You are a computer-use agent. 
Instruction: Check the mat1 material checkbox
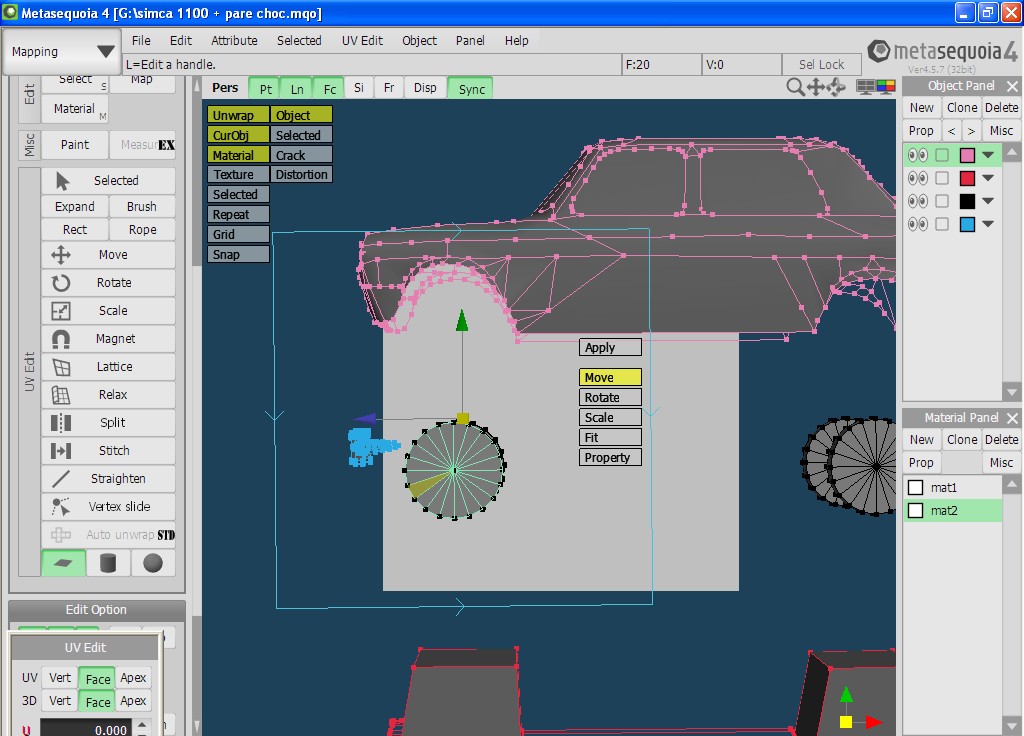click(915, 487)
